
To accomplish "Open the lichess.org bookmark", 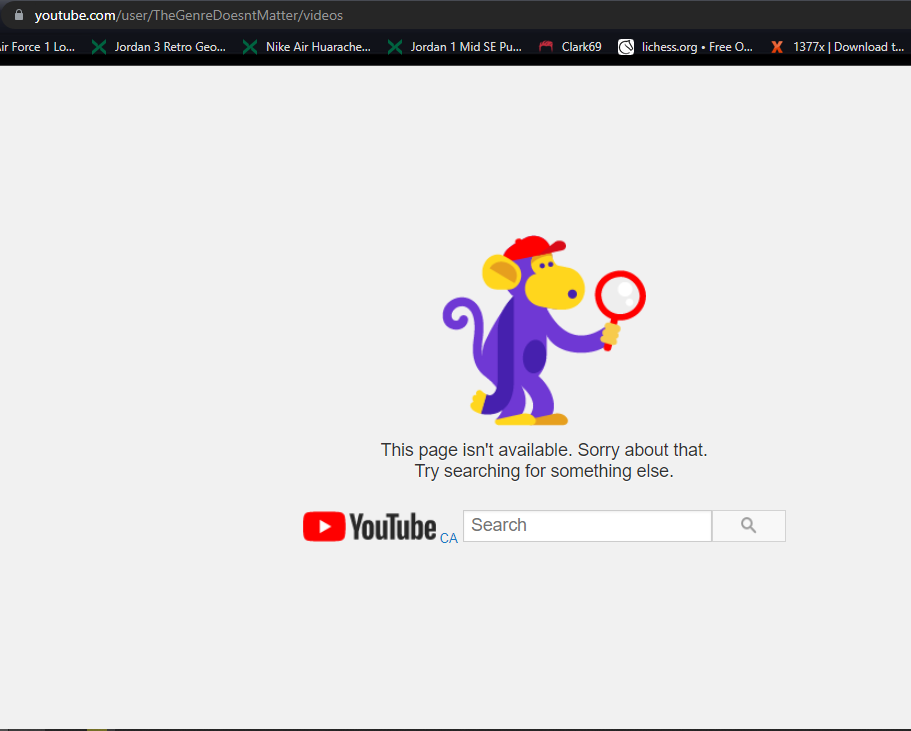I will (x=697, y=47).
